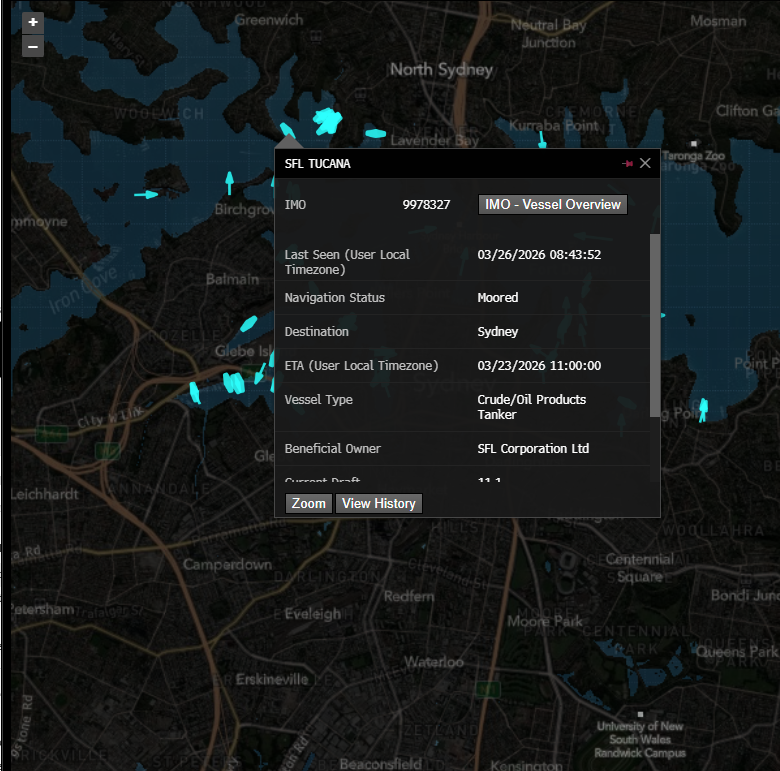Click Vessel Type value Crude/Oil Products Tanker

(532, 407)
